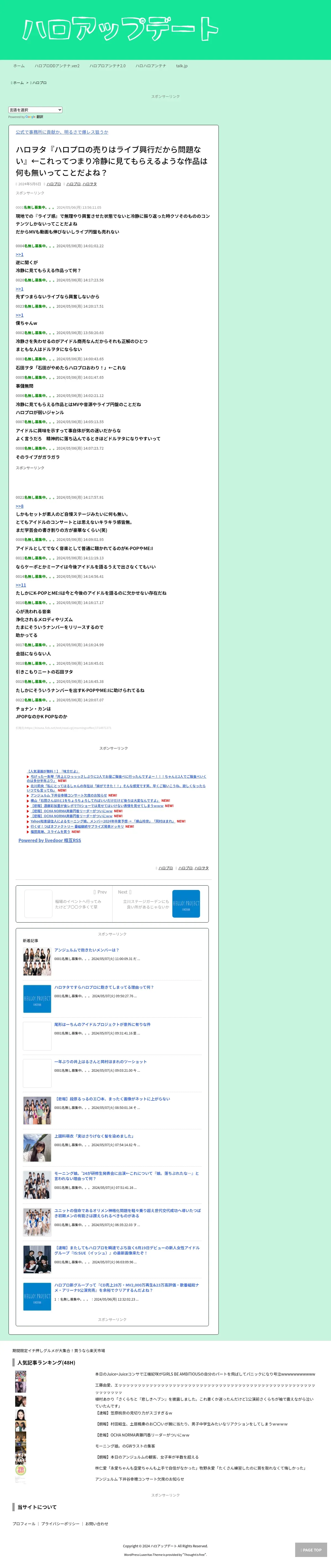Open the ハロプロアンテナ menu item
The image size is (331, 1568).
pos(151,66)
